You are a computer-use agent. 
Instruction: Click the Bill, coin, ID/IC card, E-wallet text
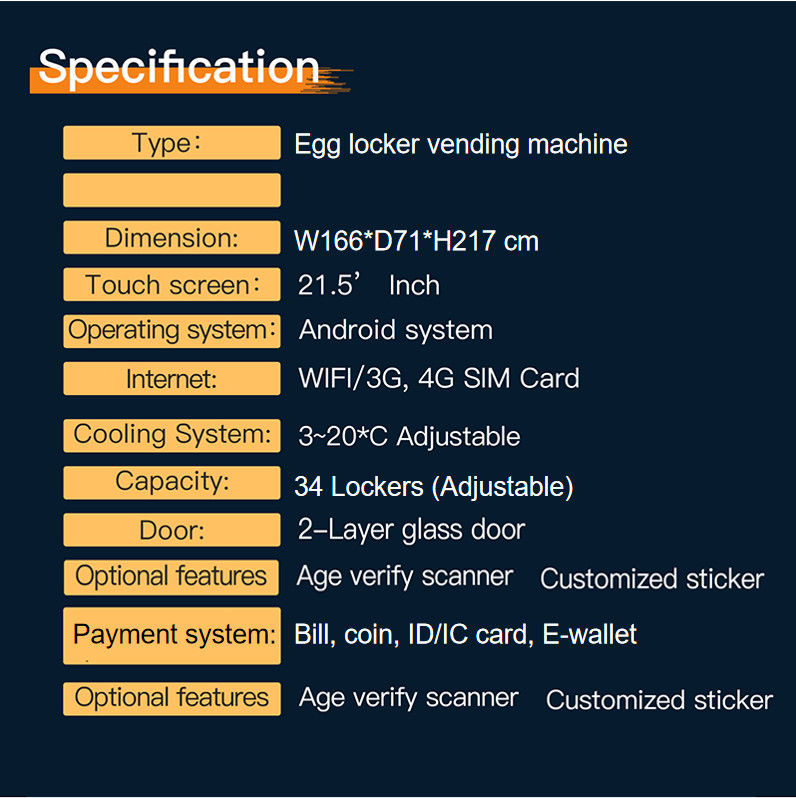[465, 634]
